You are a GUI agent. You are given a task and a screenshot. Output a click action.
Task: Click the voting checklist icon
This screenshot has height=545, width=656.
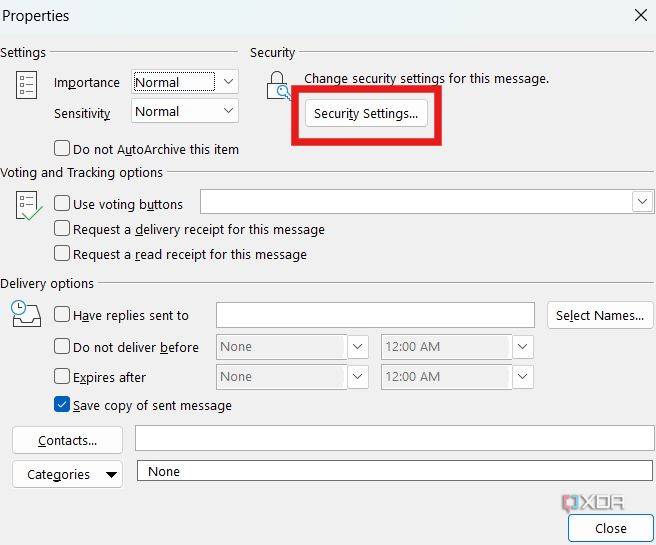pyautogui.click(x=28, y=205)
